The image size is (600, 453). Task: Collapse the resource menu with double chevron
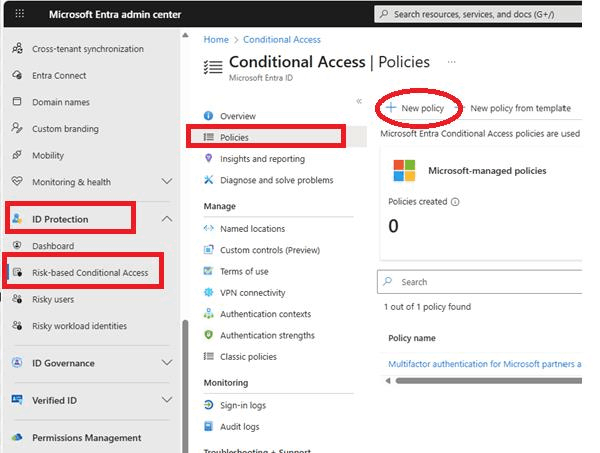click(359, 101)
